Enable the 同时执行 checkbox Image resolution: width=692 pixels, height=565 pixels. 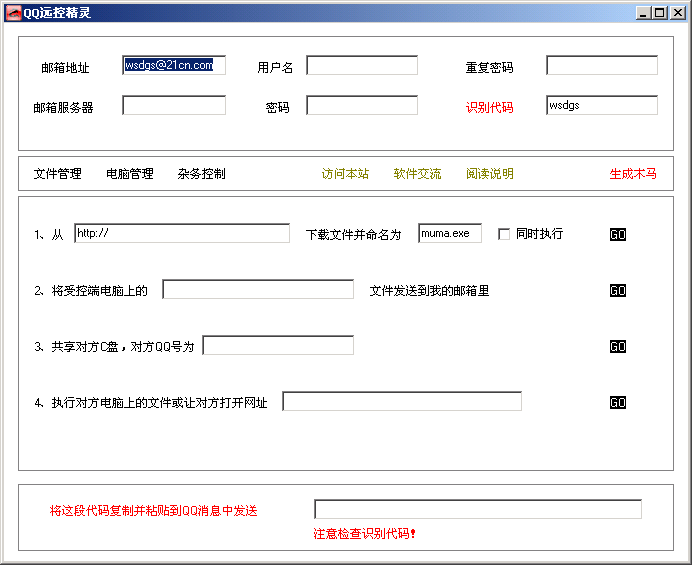coord(504,234)
